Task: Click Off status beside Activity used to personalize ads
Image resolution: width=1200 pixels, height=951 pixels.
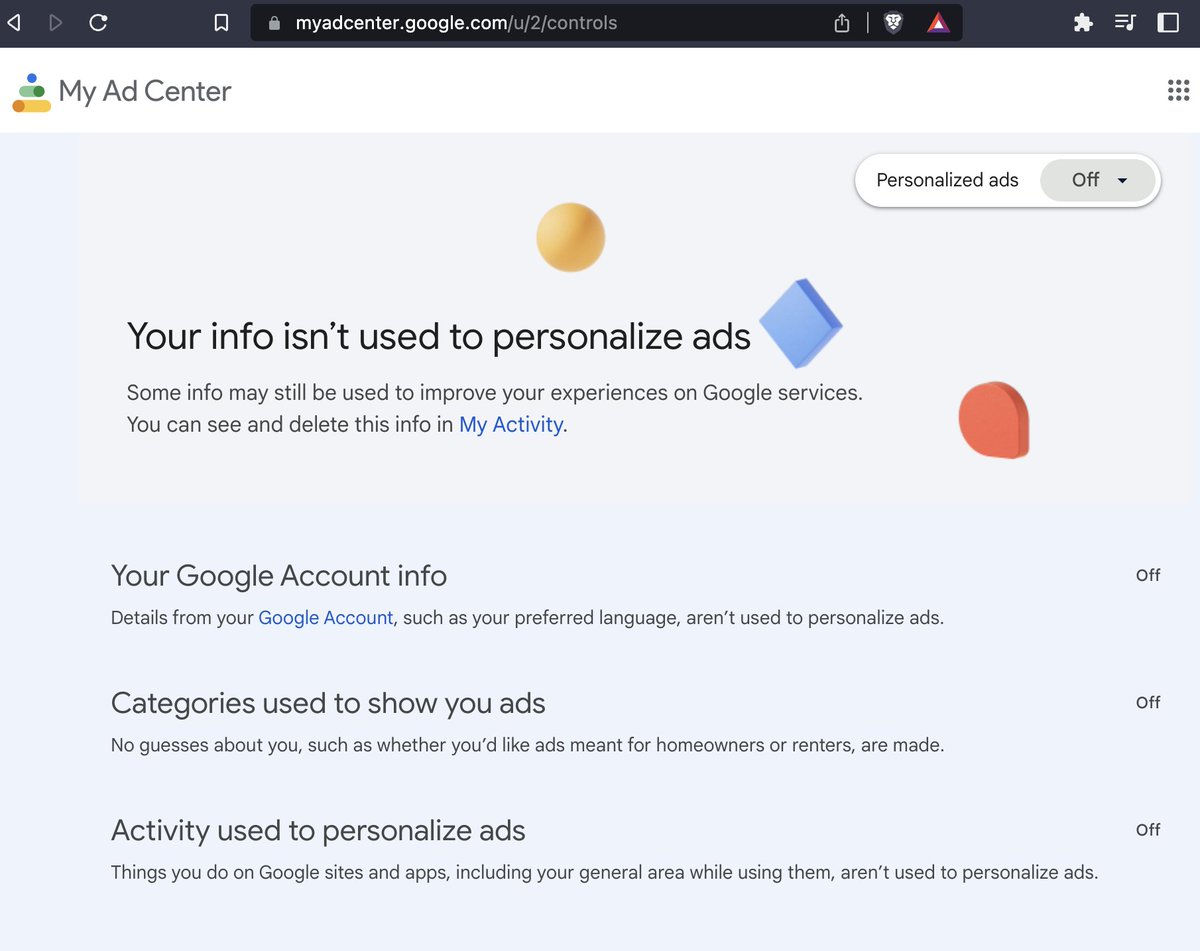Action: tap(1148, 829)
